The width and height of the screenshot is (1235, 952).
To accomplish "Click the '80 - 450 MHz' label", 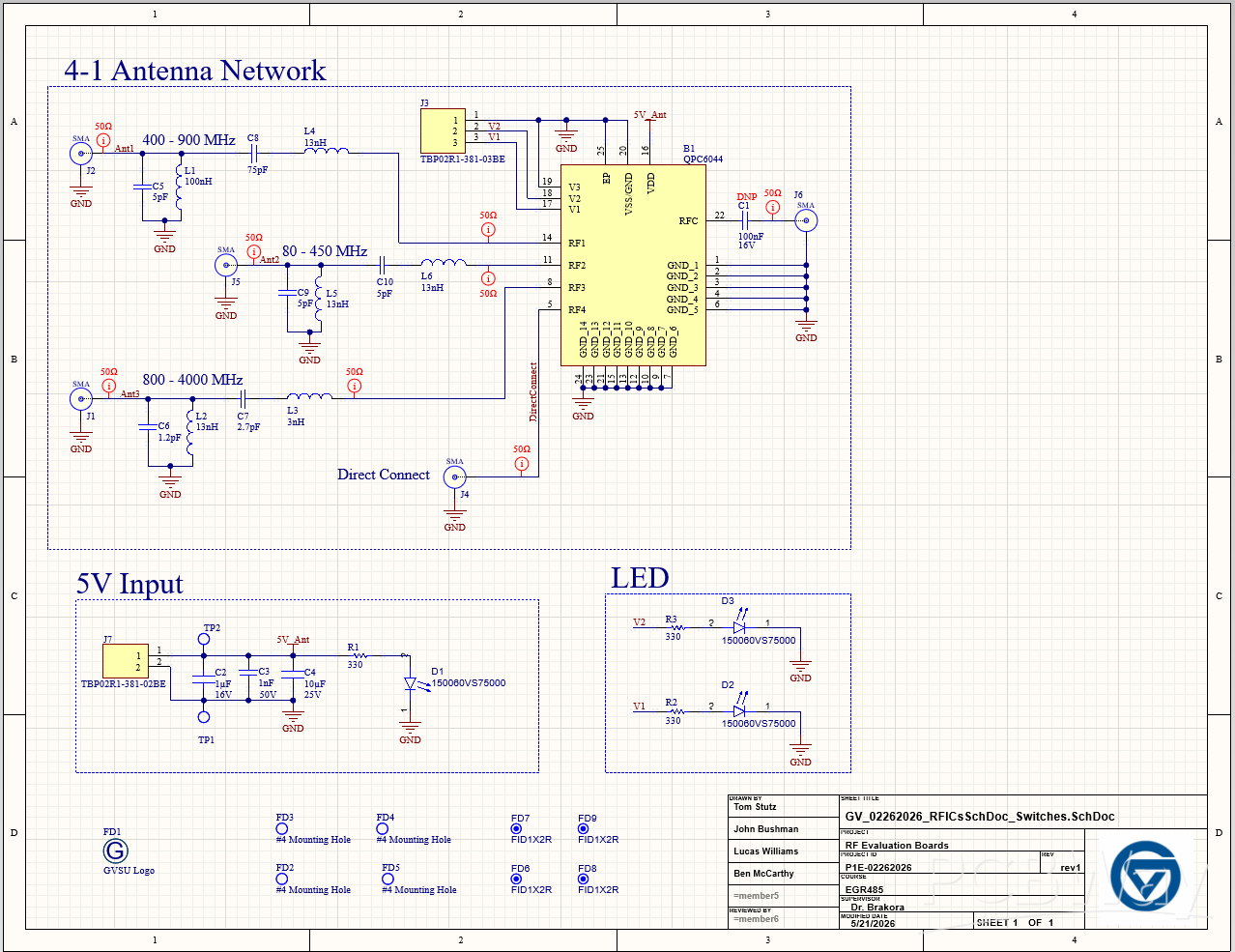I will point(325,251).
